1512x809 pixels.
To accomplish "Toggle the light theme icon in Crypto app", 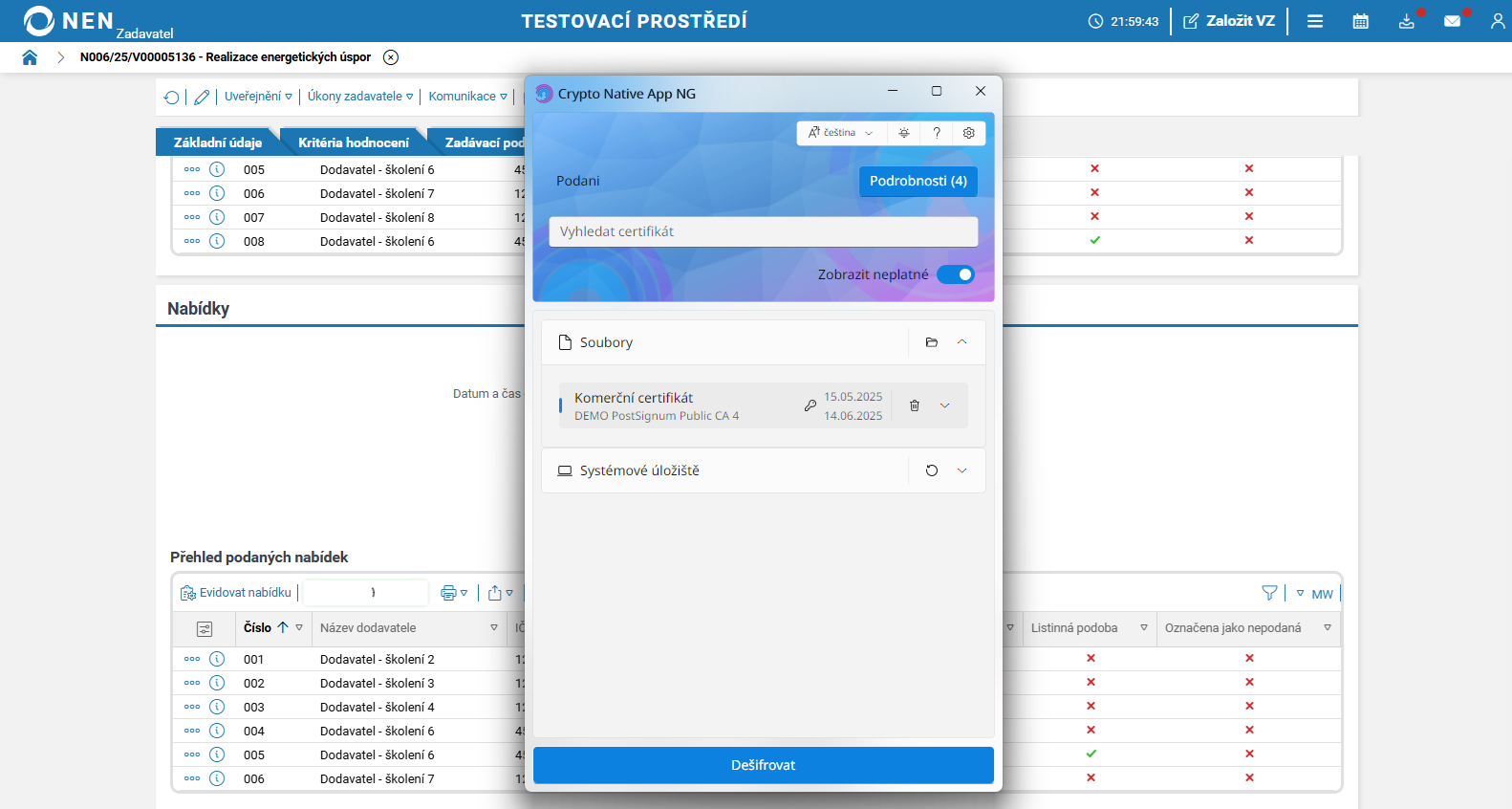I will (x=904, y=133).
